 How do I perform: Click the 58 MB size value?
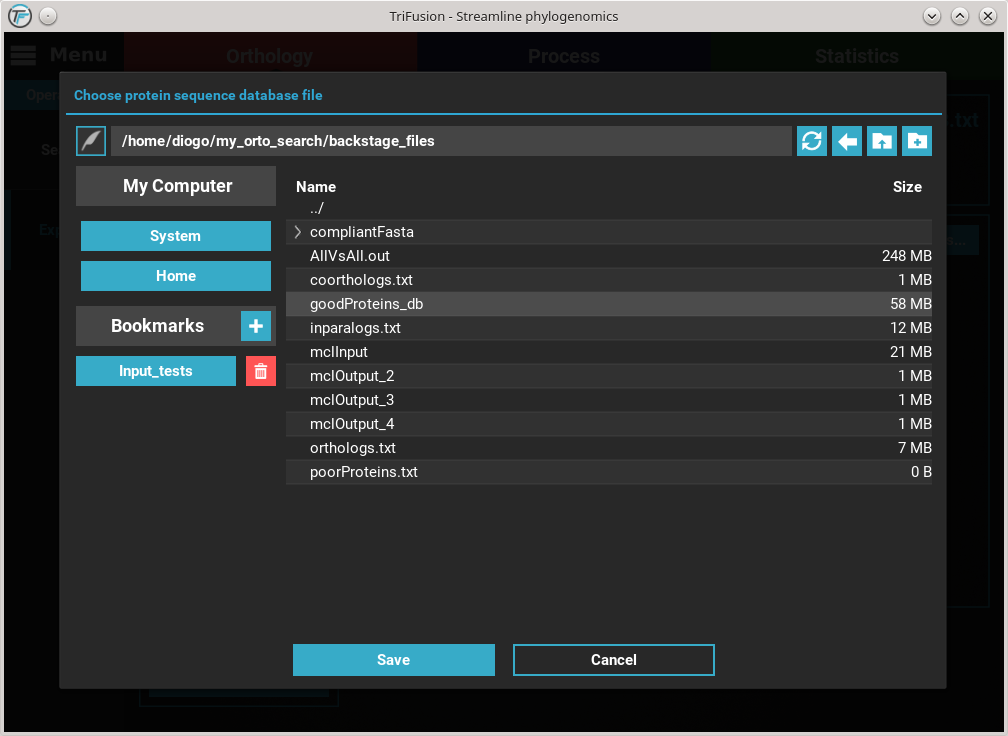(911, 304)
